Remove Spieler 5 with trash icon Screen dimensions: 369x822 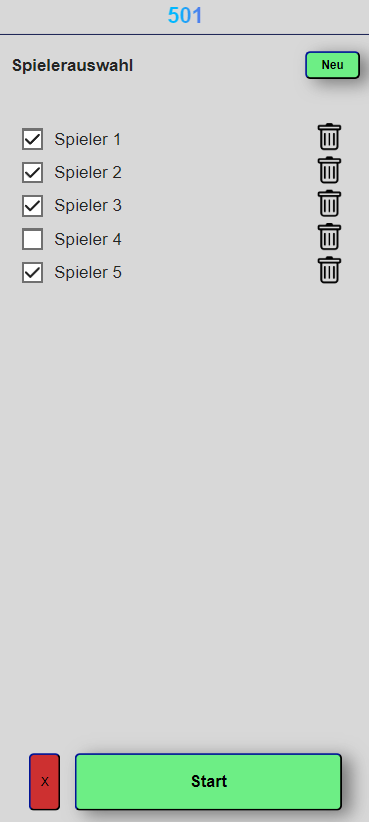coord(329,271)
